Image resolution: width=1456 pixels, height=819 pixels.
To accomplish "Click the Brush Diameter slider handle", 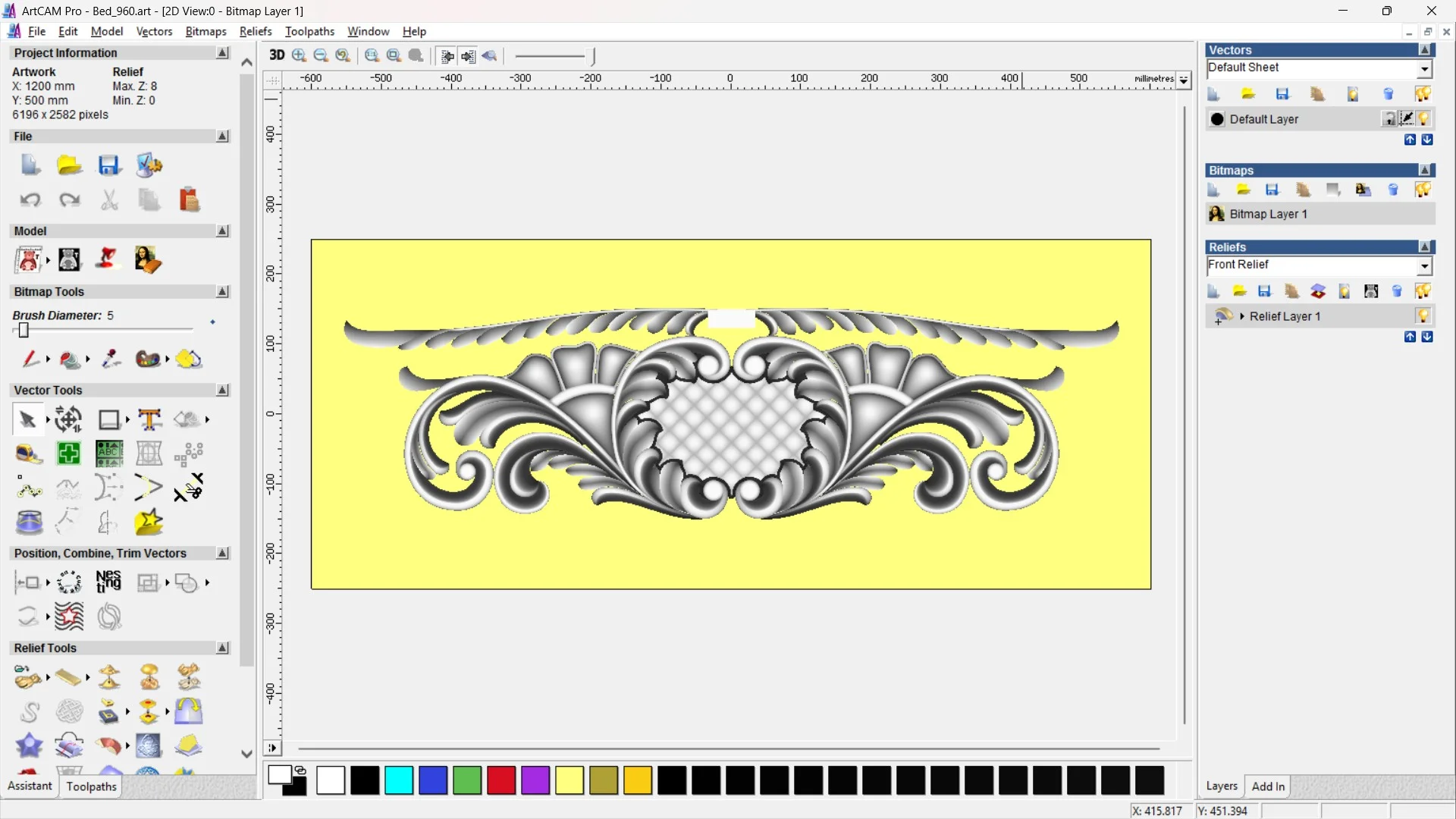I will coord(24,331).
